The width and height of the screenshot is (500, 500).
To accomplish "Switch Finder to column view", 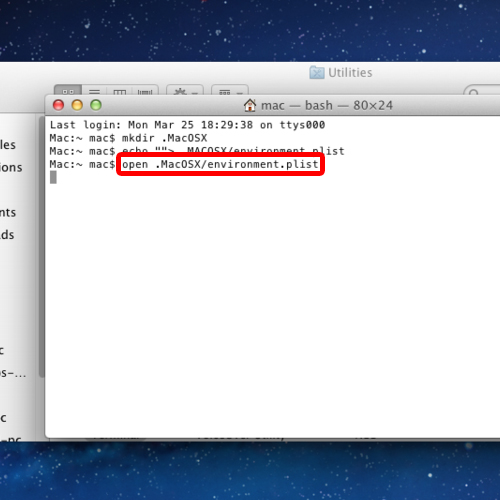I will click(x=120, y=91).
